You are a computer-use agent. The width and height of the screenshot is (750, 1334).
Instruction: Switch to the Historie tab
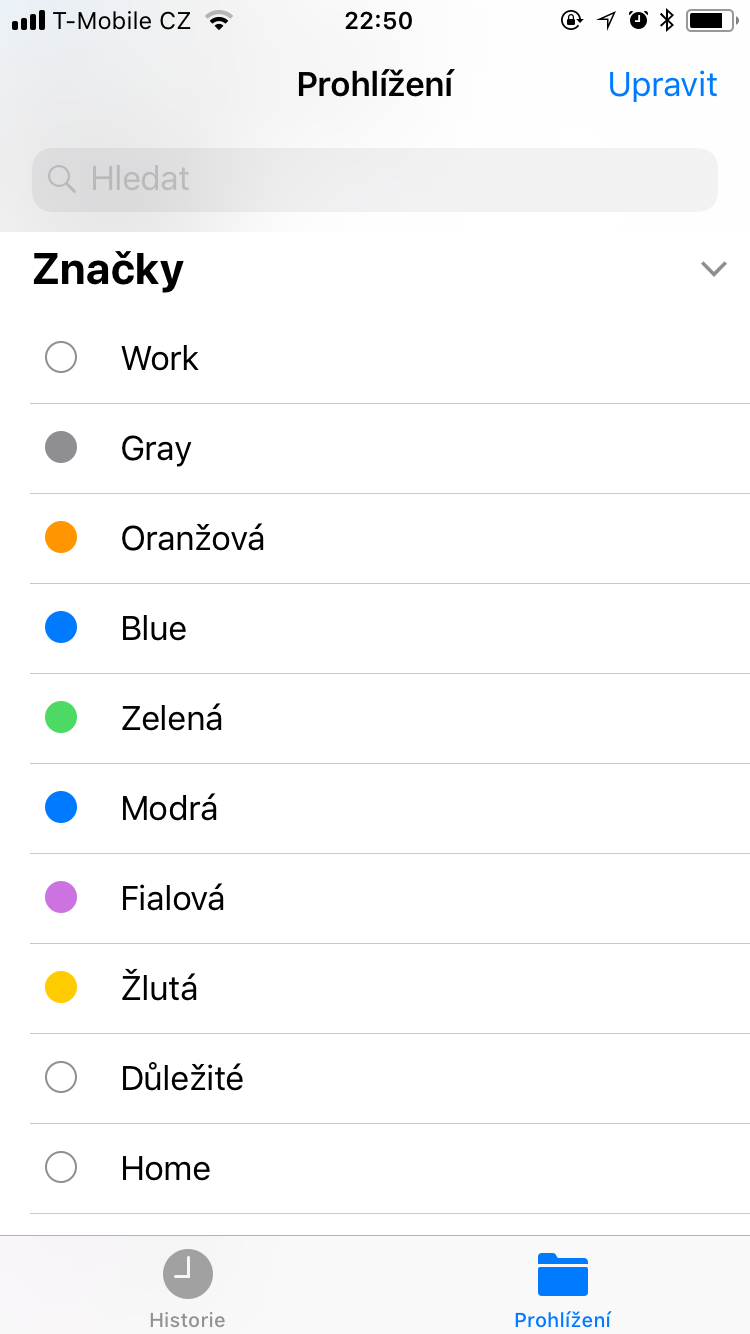[x=187, y=1319]
